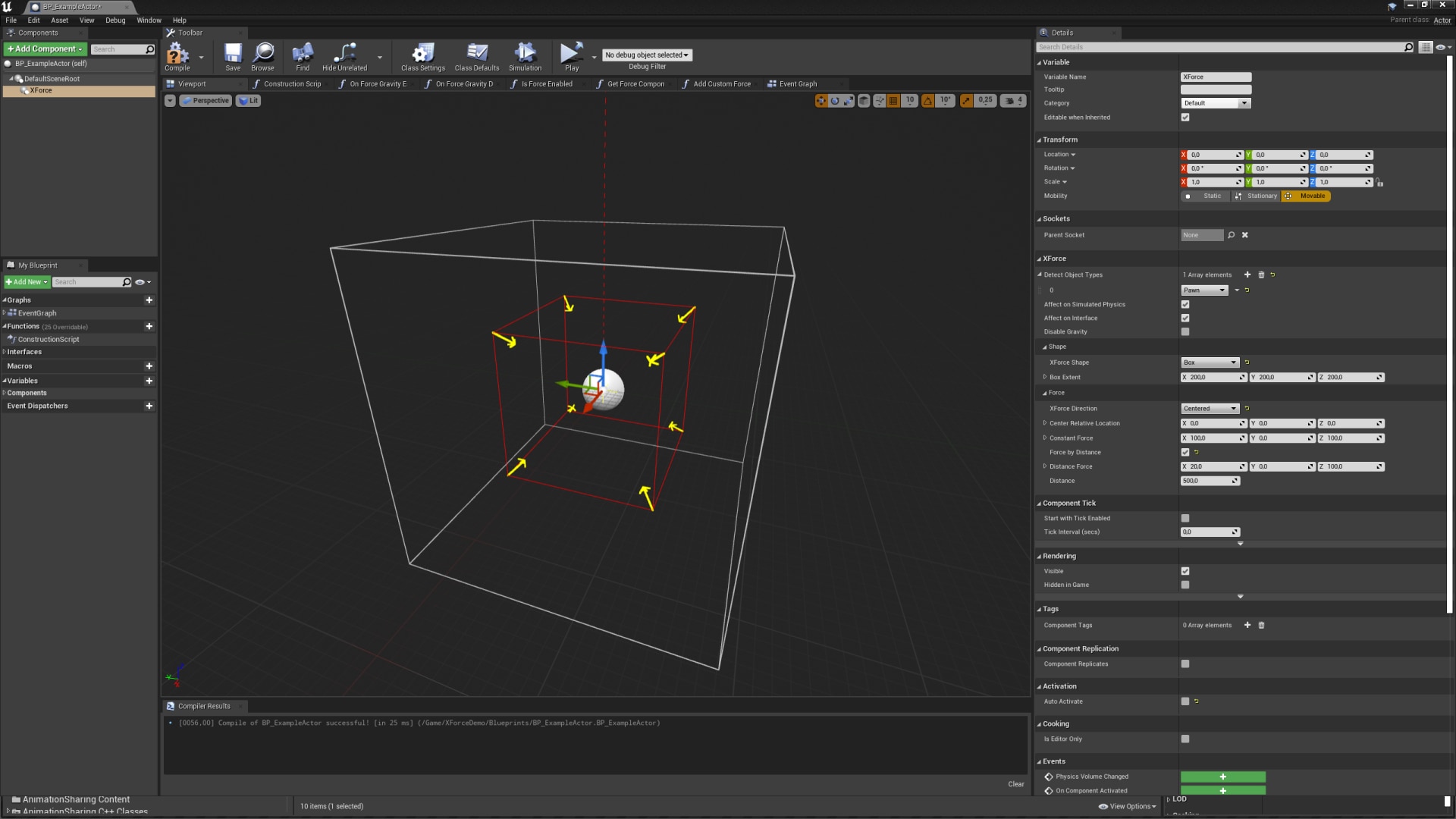Viewport: 1456px width, 819px height.
Task: Enable the Disable Gravity checkbox
Action: 1185,332
